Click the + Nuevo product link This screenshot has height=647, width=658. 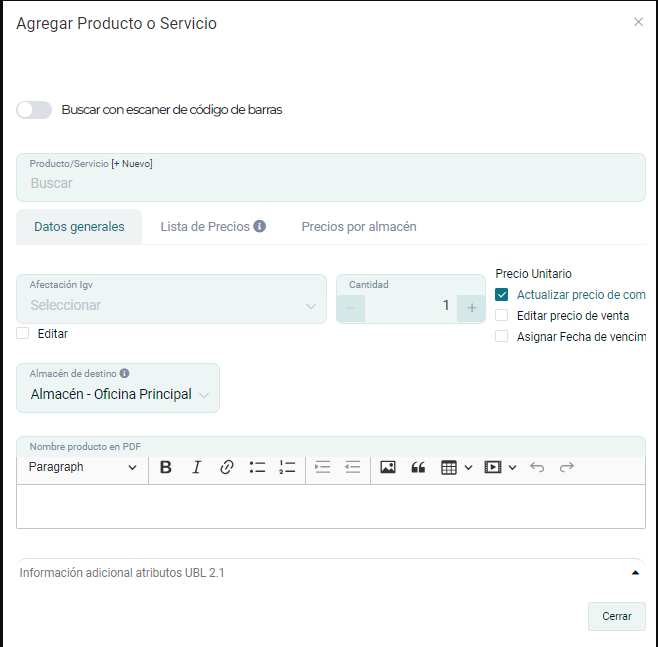132,163
